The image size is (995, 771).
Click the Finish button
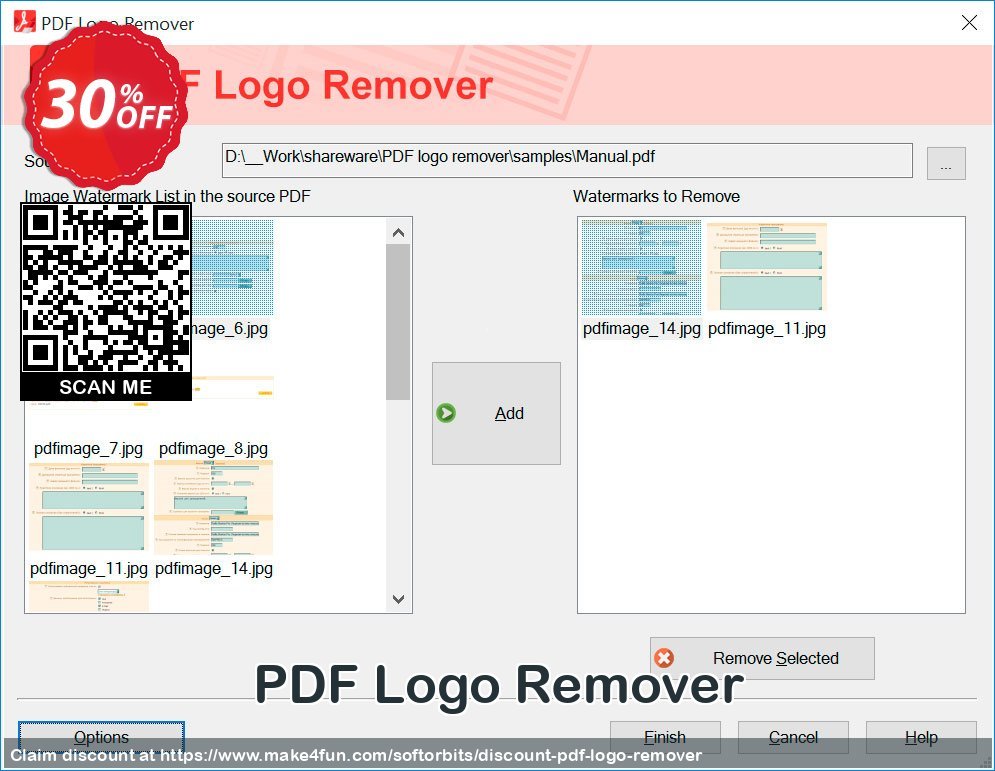[665, 737]
